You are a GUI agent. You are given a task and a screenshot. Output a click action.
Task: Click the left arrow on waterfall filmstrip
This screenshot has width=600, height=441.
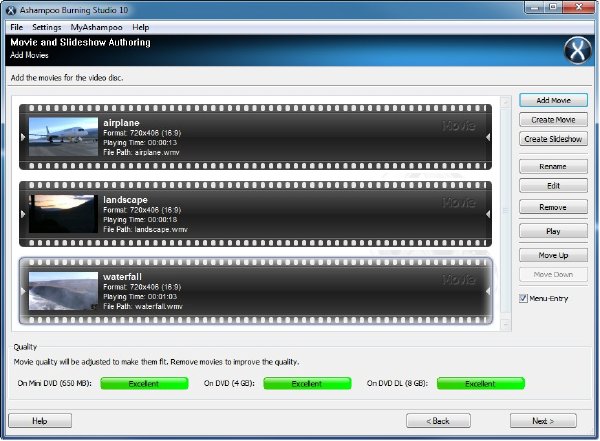[23, 291]
